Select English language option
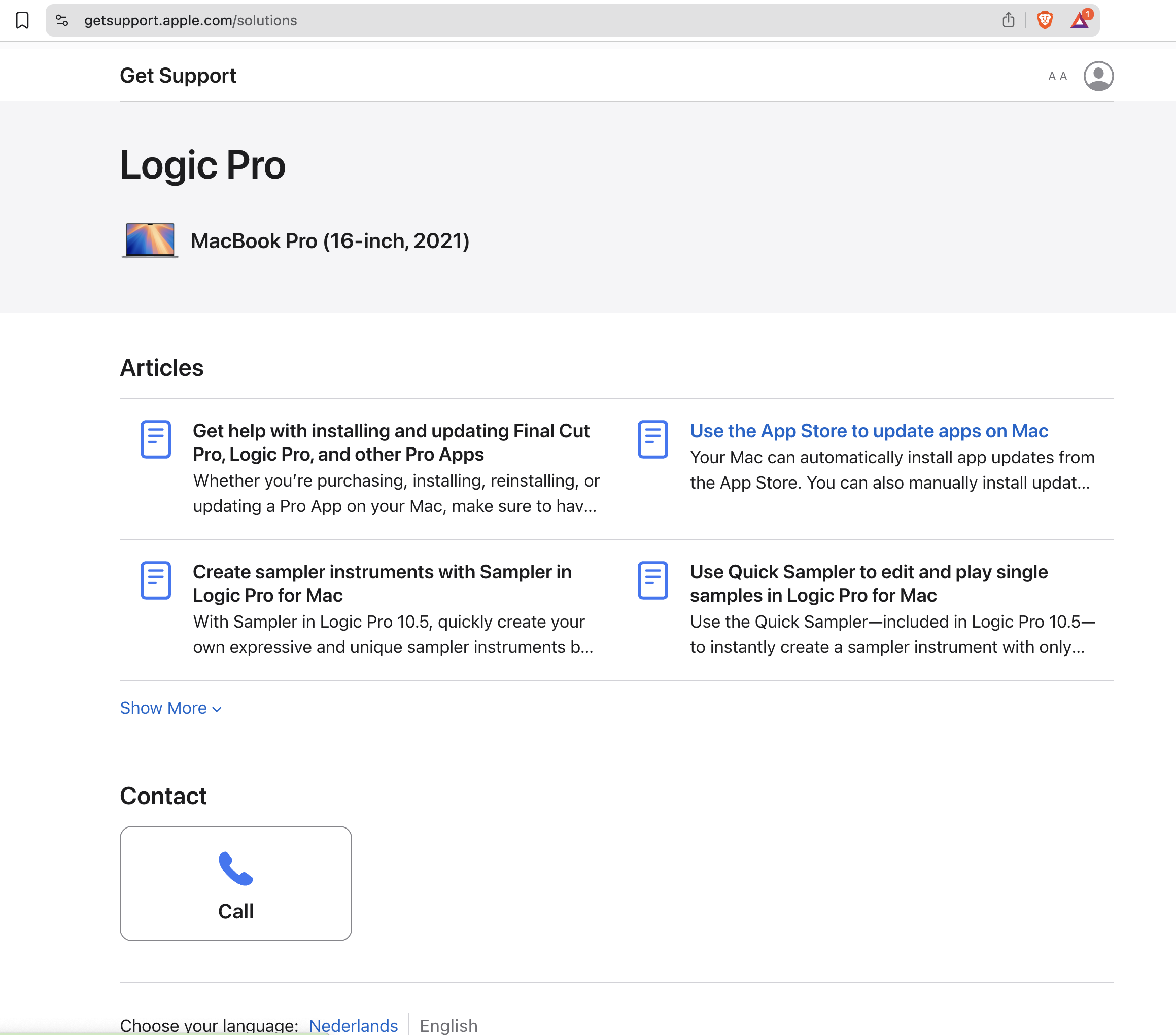 tap(448, 1025)
